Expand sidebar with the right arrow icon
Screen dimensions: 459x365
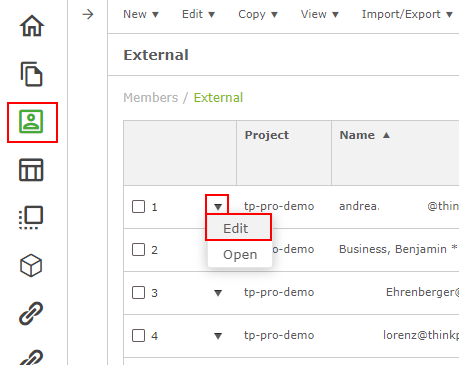[88, 14]
